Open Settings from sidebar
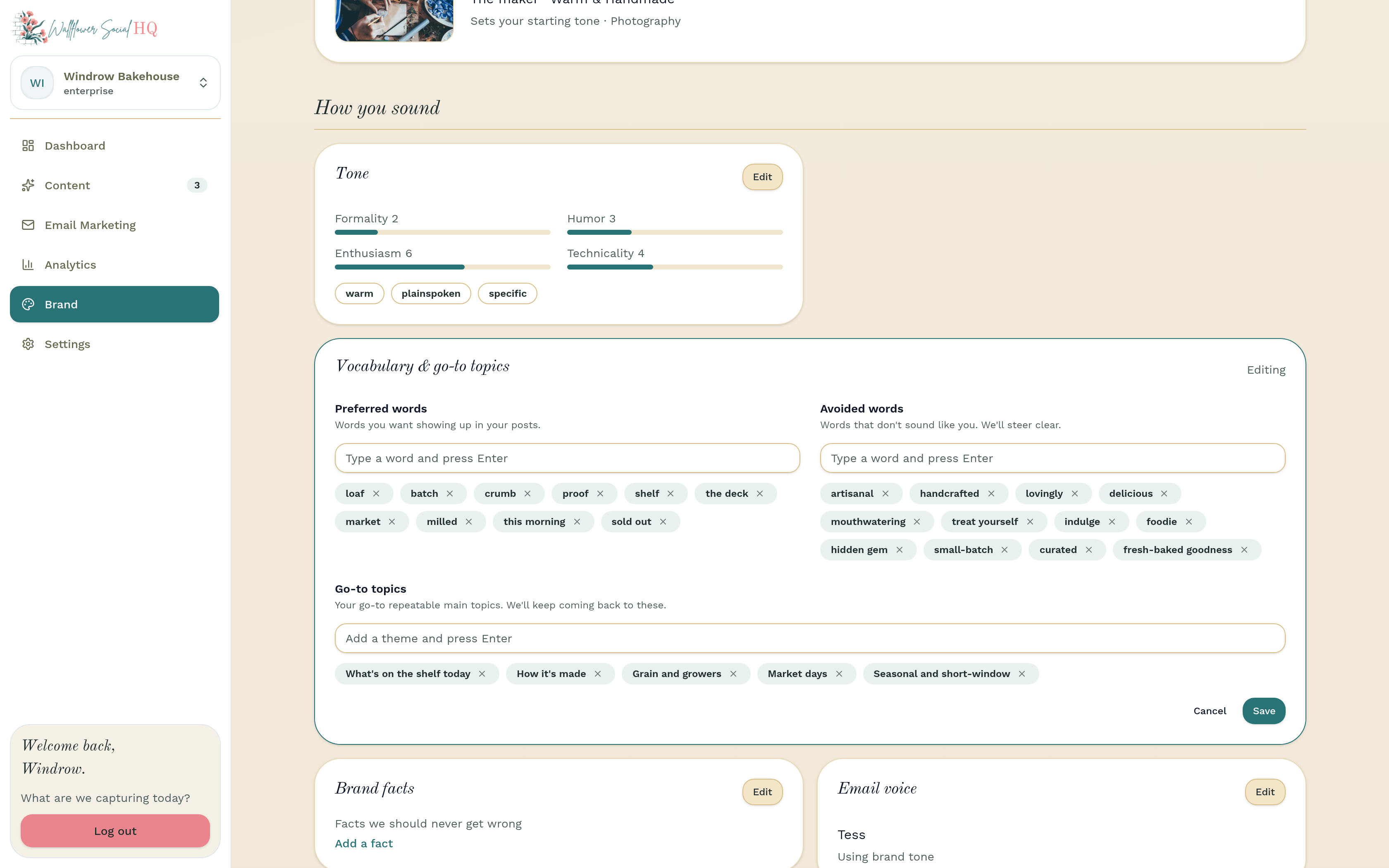 (114, 344)
